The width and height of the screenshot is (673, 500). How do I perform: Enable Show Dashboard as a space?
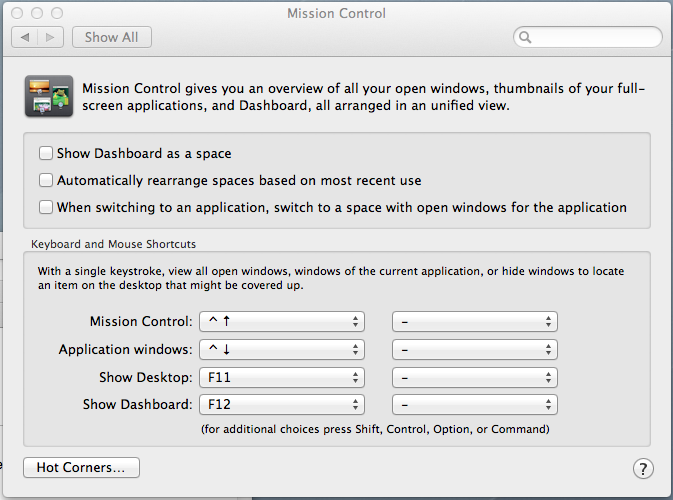46,153
